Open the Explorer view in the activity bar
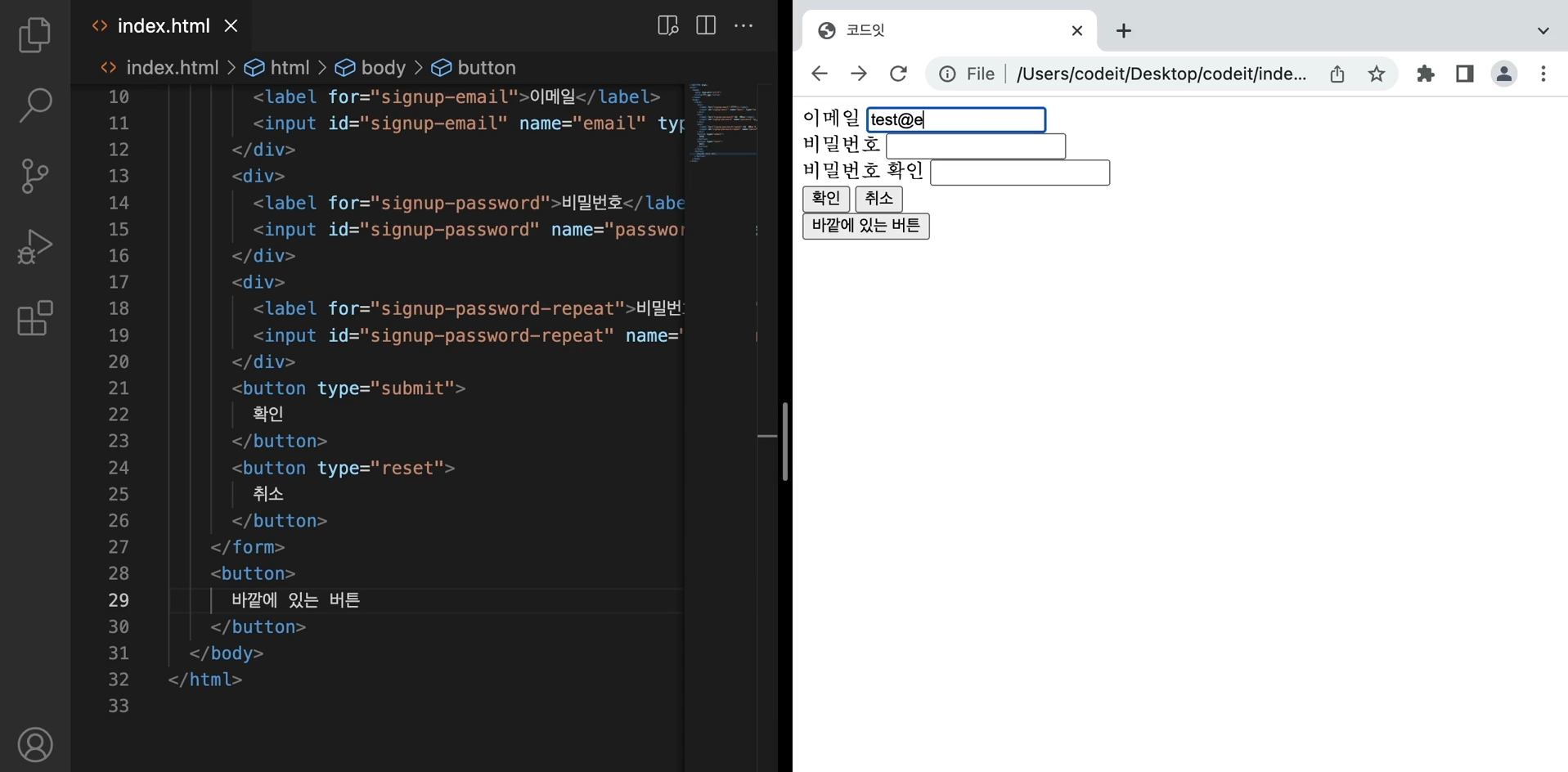This screenshot has width=1568, height=772. 34,35
